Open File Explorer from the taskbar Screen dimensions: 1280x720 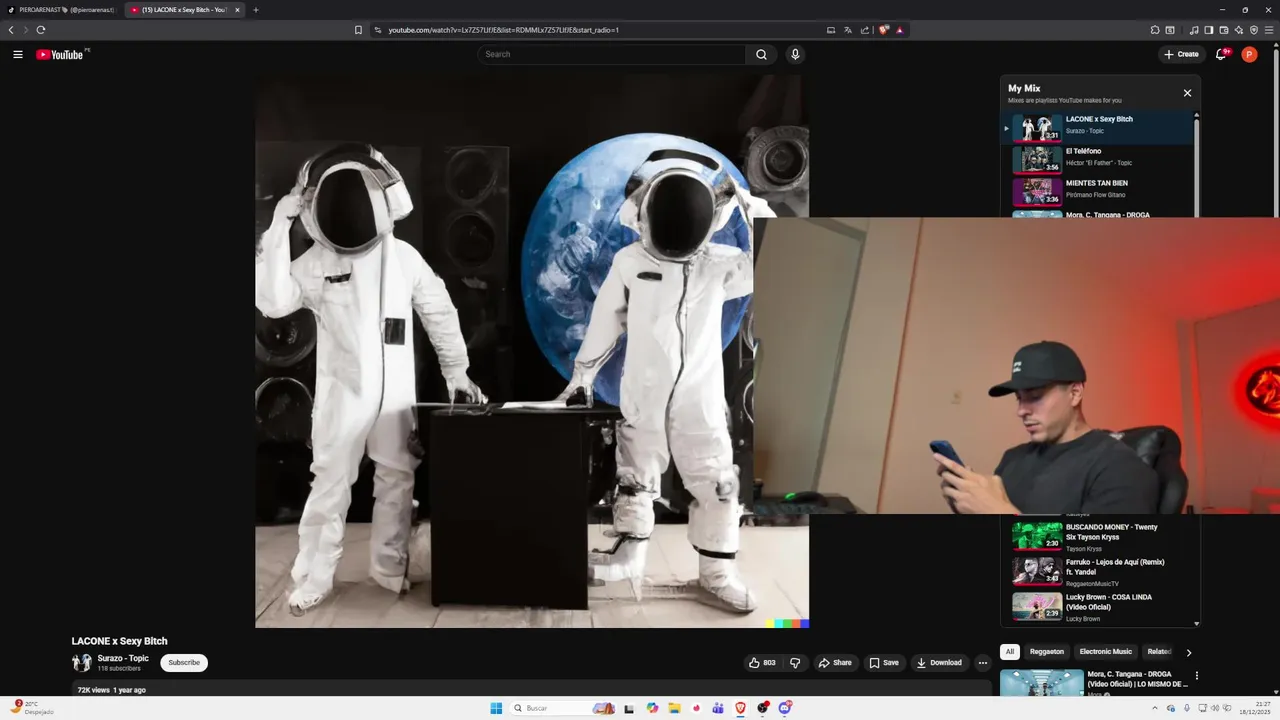674,708
